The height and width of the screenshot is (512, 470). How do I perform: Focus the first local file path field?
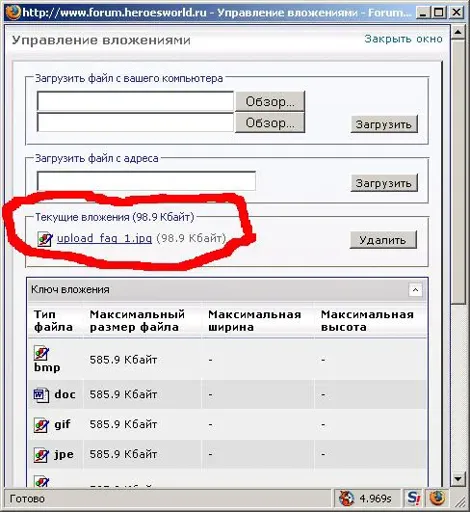pos(135,101)
